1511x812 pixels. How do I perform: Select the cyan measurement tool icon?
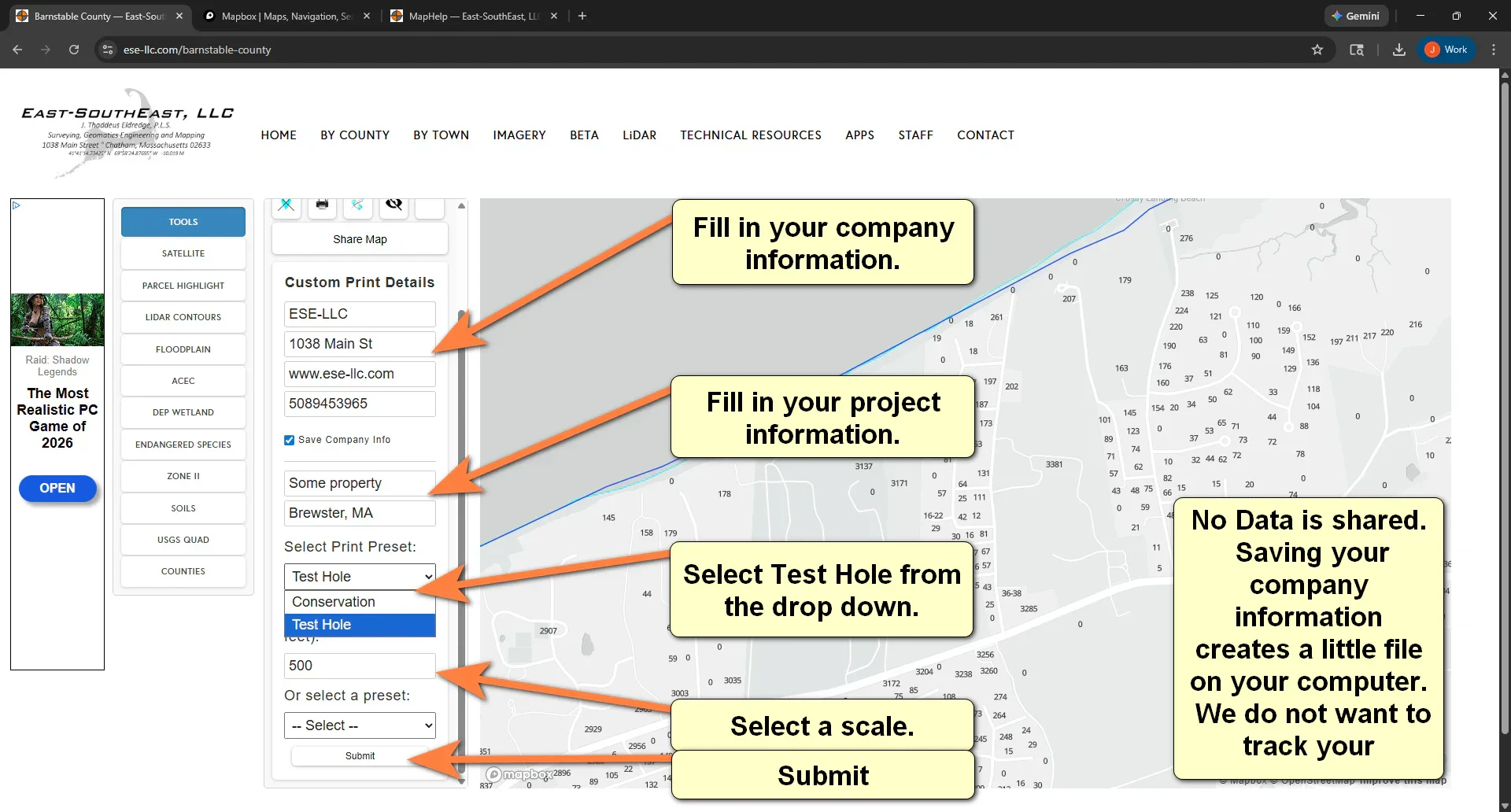(x=357, y=205)
